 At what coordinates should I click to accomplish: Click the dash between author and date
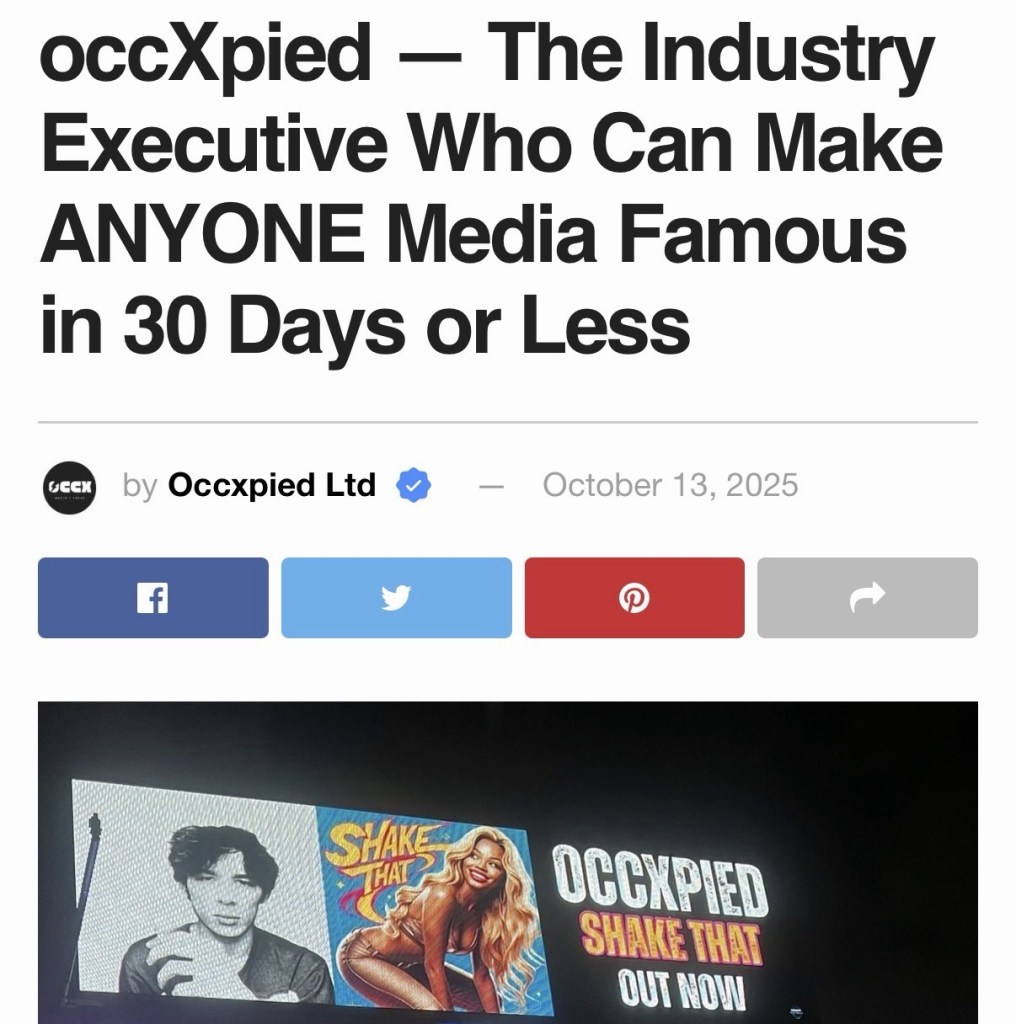pyautogui.click(x=489, y=487)
